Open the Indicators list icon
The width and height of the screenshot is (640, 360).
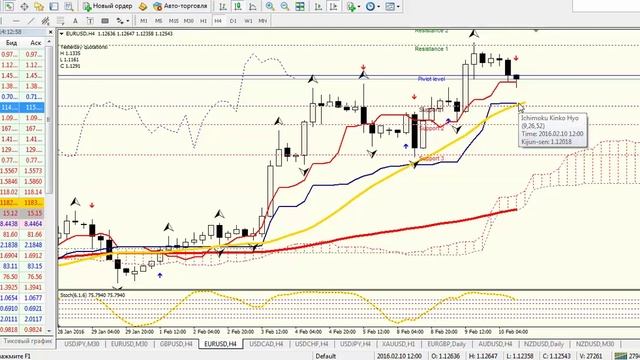(351, 7)
